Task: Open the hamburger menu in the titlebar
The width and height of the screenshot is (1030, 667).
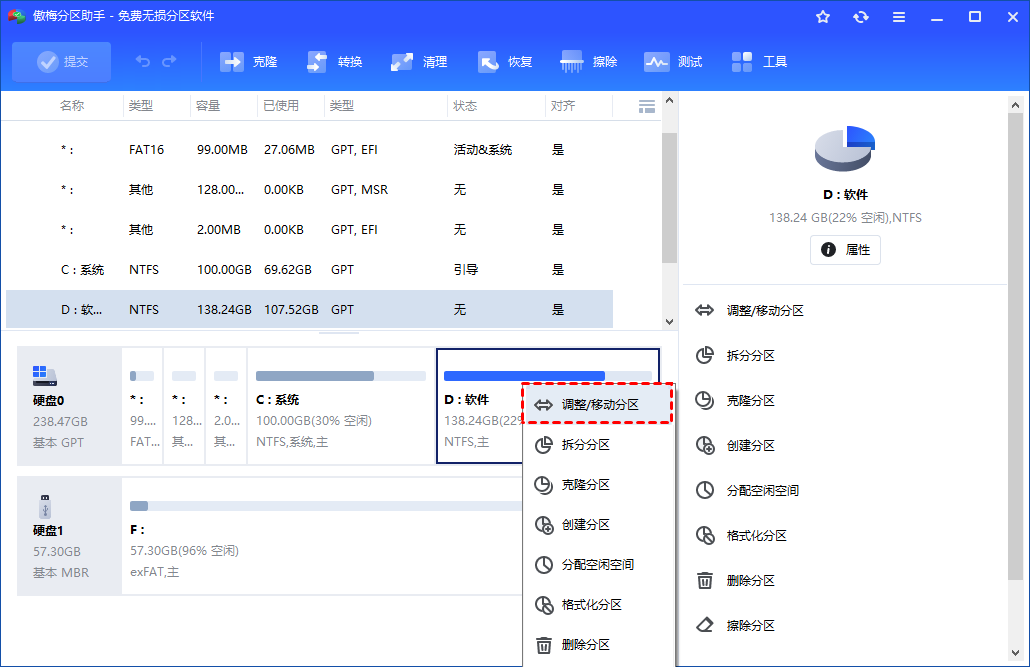Action: (x=898, y=17)
